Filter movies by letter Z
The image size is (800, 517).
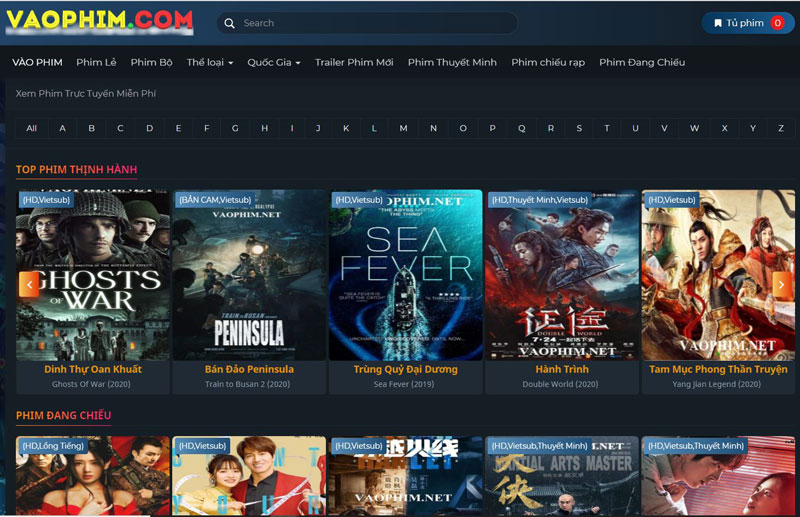click(781, 128)
